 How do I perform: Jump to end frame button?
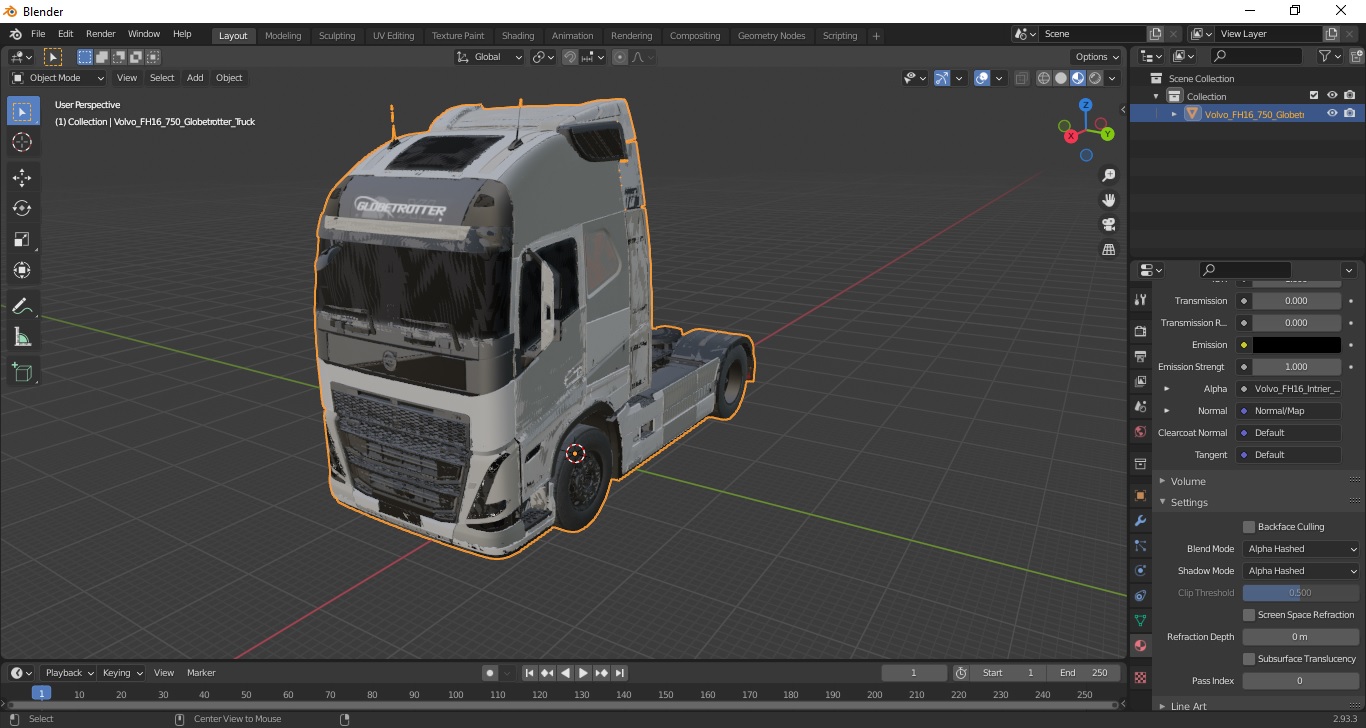click(x=620, y=673)
